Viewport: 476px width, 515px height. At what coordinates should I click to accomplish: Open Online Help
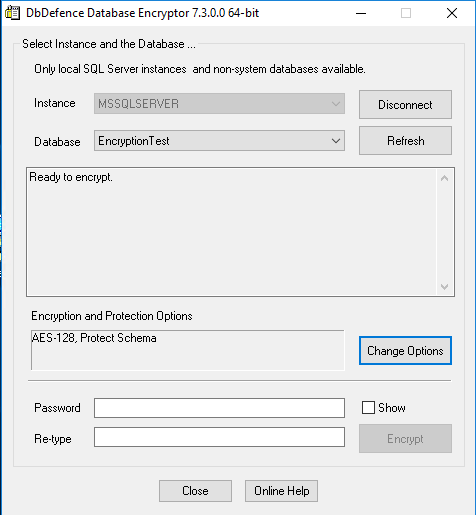click(281, 491)
